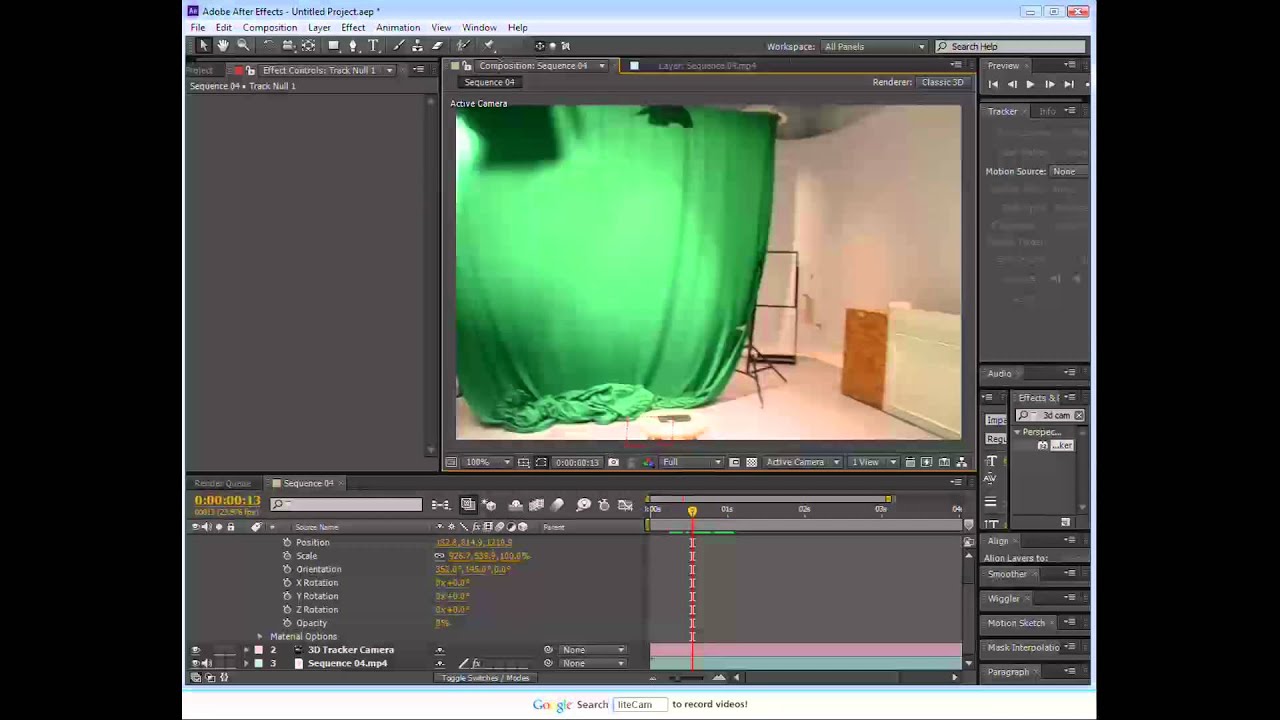1280x720 pixels.
Task: Open the Workspace All Panels dropdown
Action: 874,46
